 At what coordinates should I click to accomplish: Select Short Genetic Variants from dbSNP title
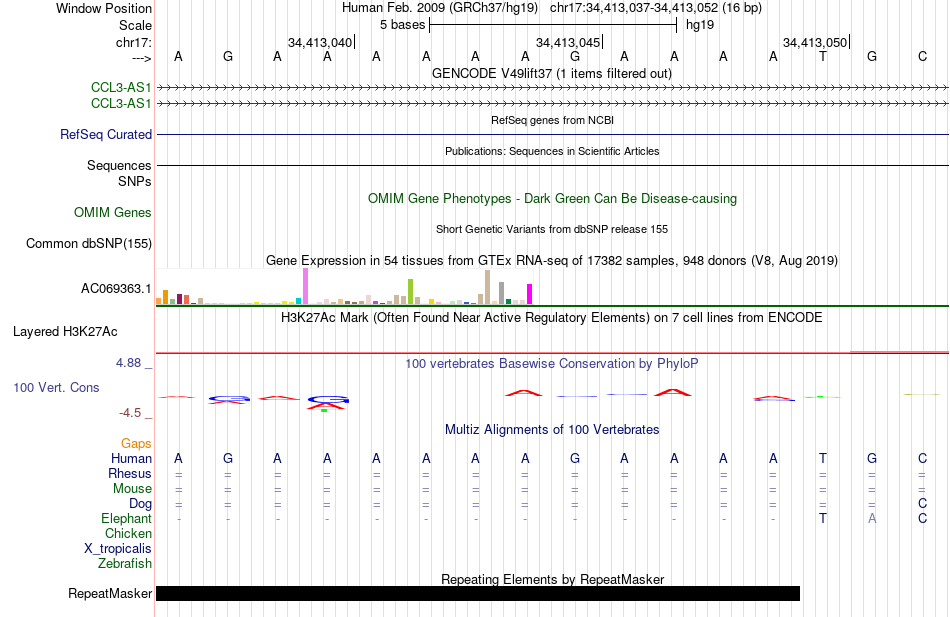coord(552,230)
